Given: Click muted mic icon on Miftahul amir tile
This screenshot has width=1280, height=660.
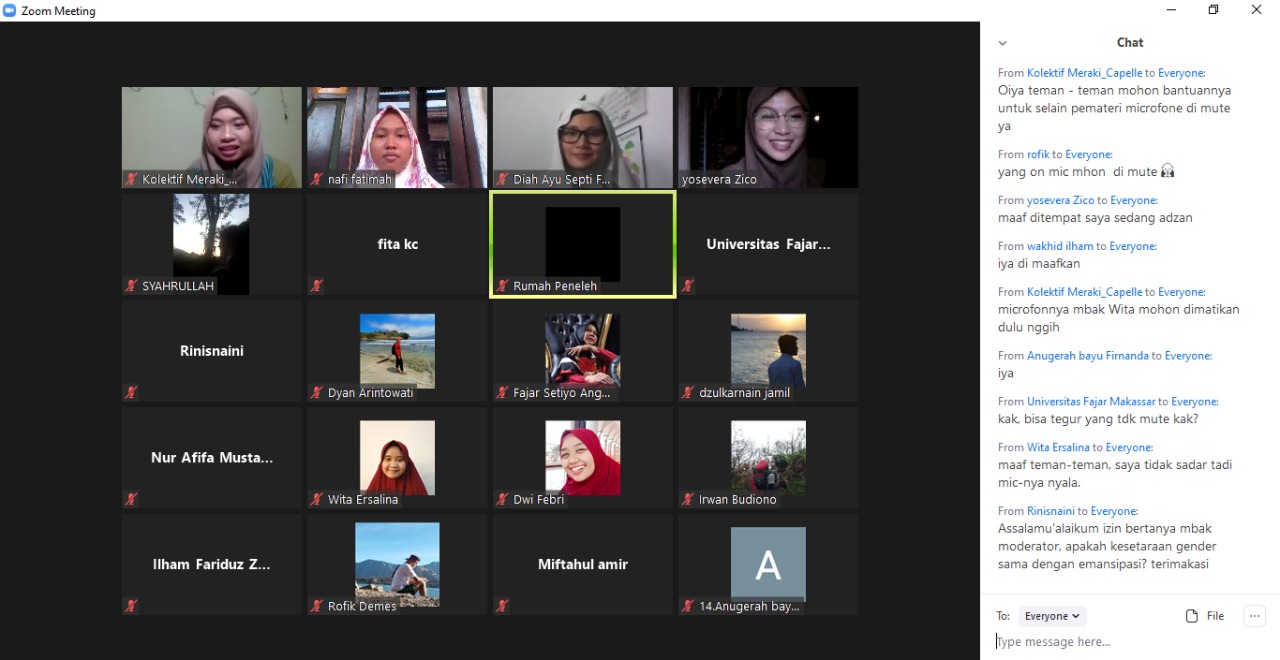Looking at the screenshot, I should (x=502, y=606).
